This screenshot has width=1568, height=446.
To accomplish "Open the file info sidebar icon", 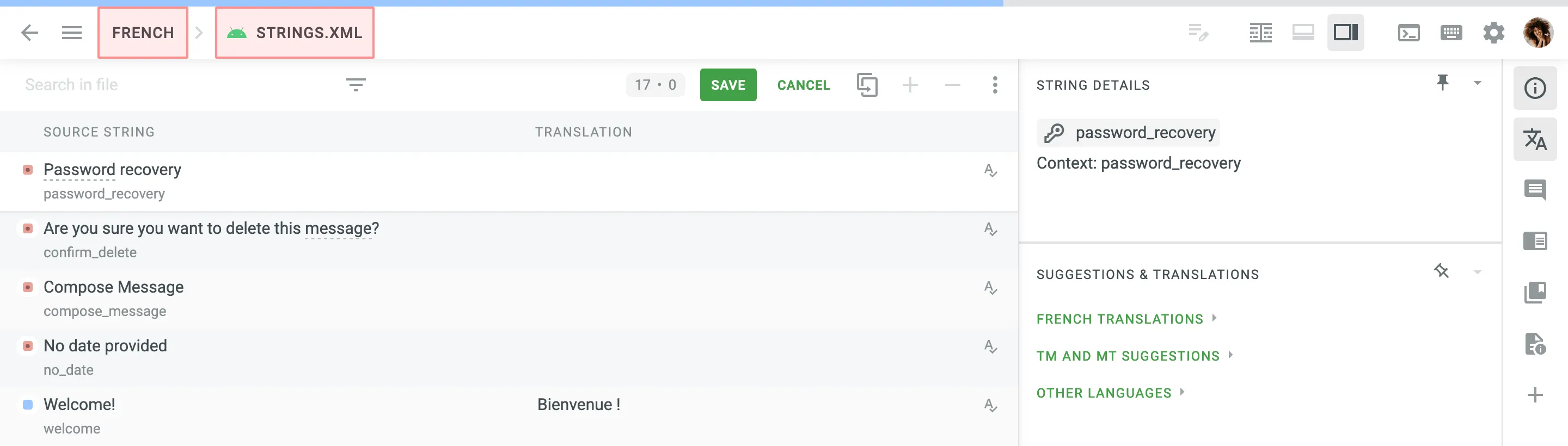I will click(x=1535, y=344).
